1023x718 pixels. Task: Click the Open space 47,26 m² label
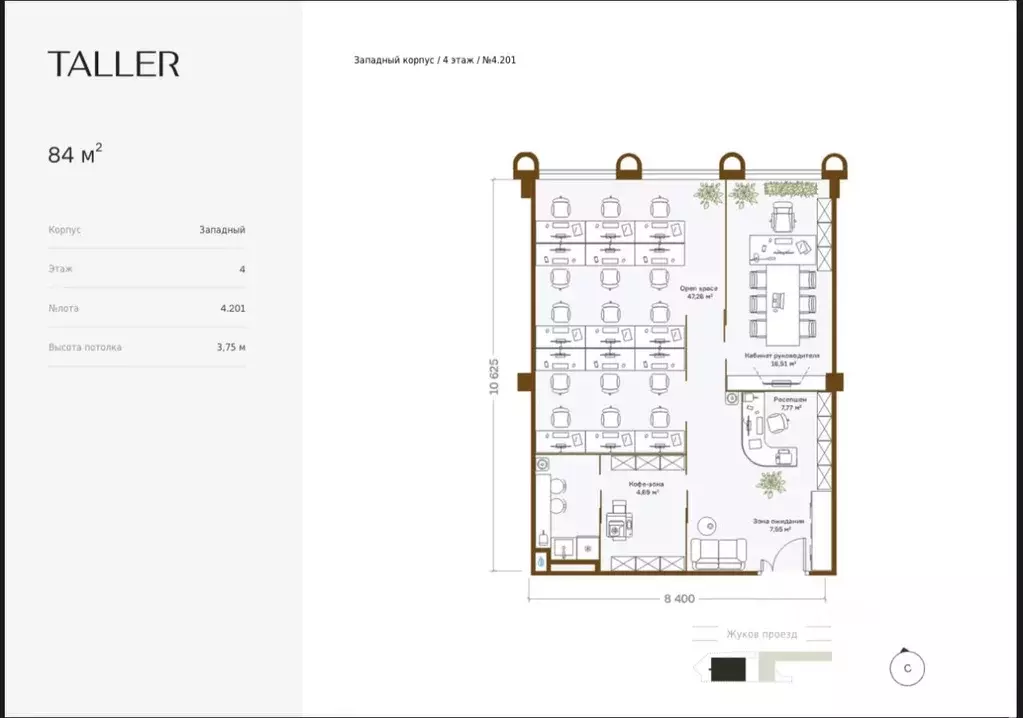tap(700, 292)
